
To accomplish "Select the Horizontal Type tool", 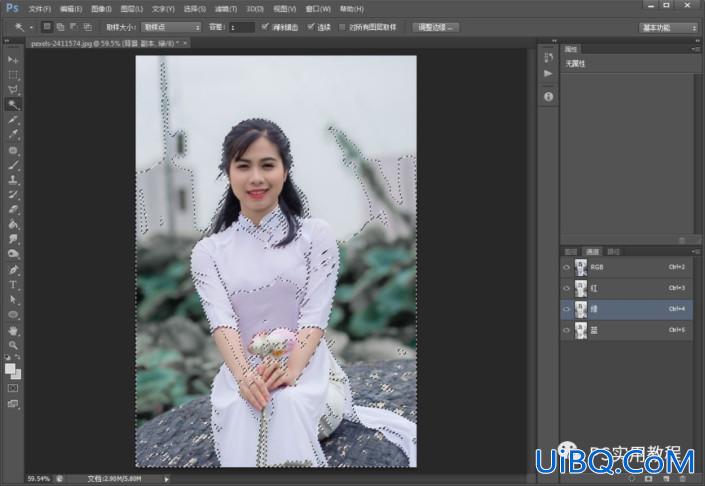I will (13, 285).
